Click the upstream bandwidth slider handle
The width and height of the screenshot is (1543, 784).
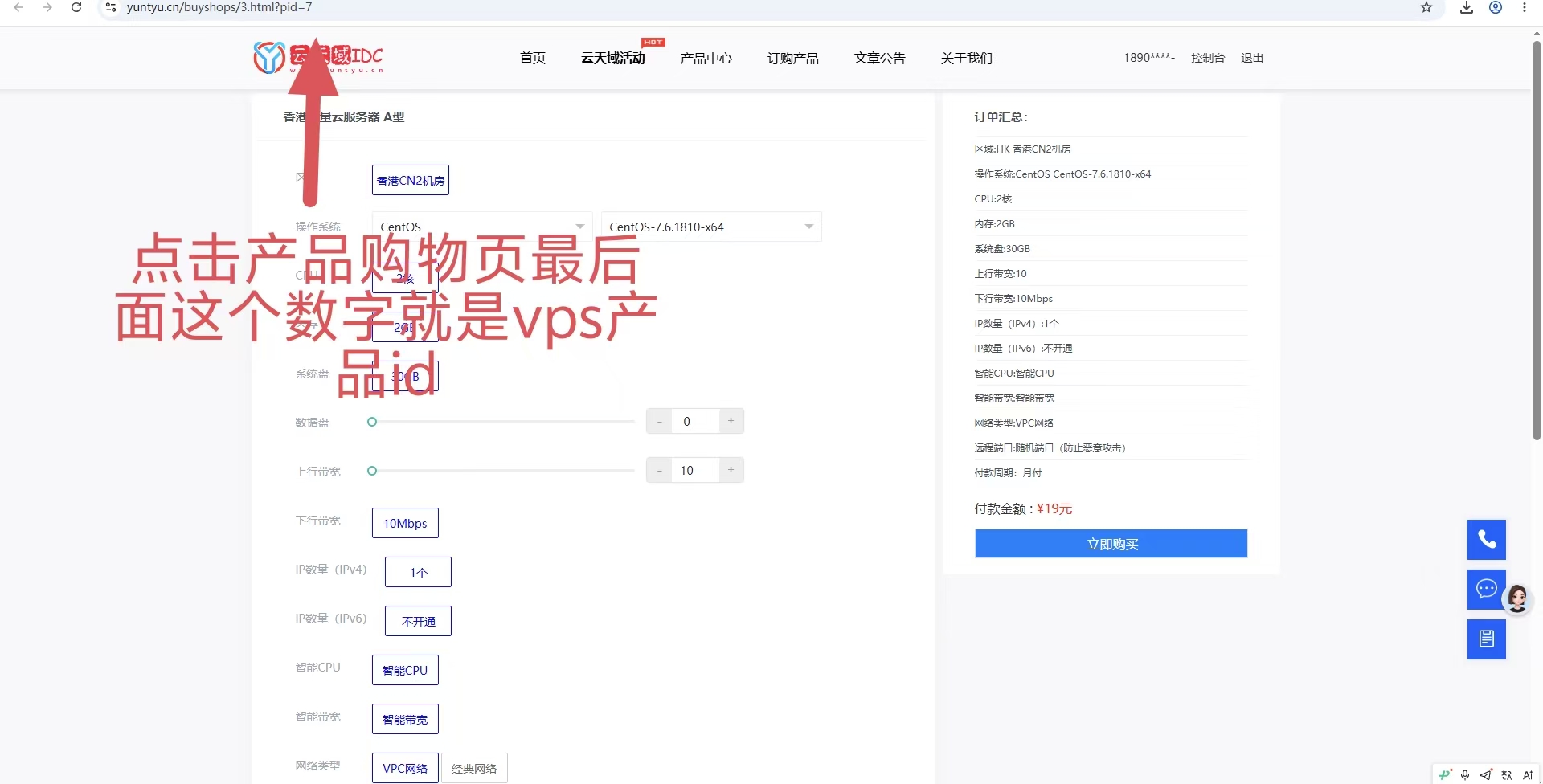372,471
